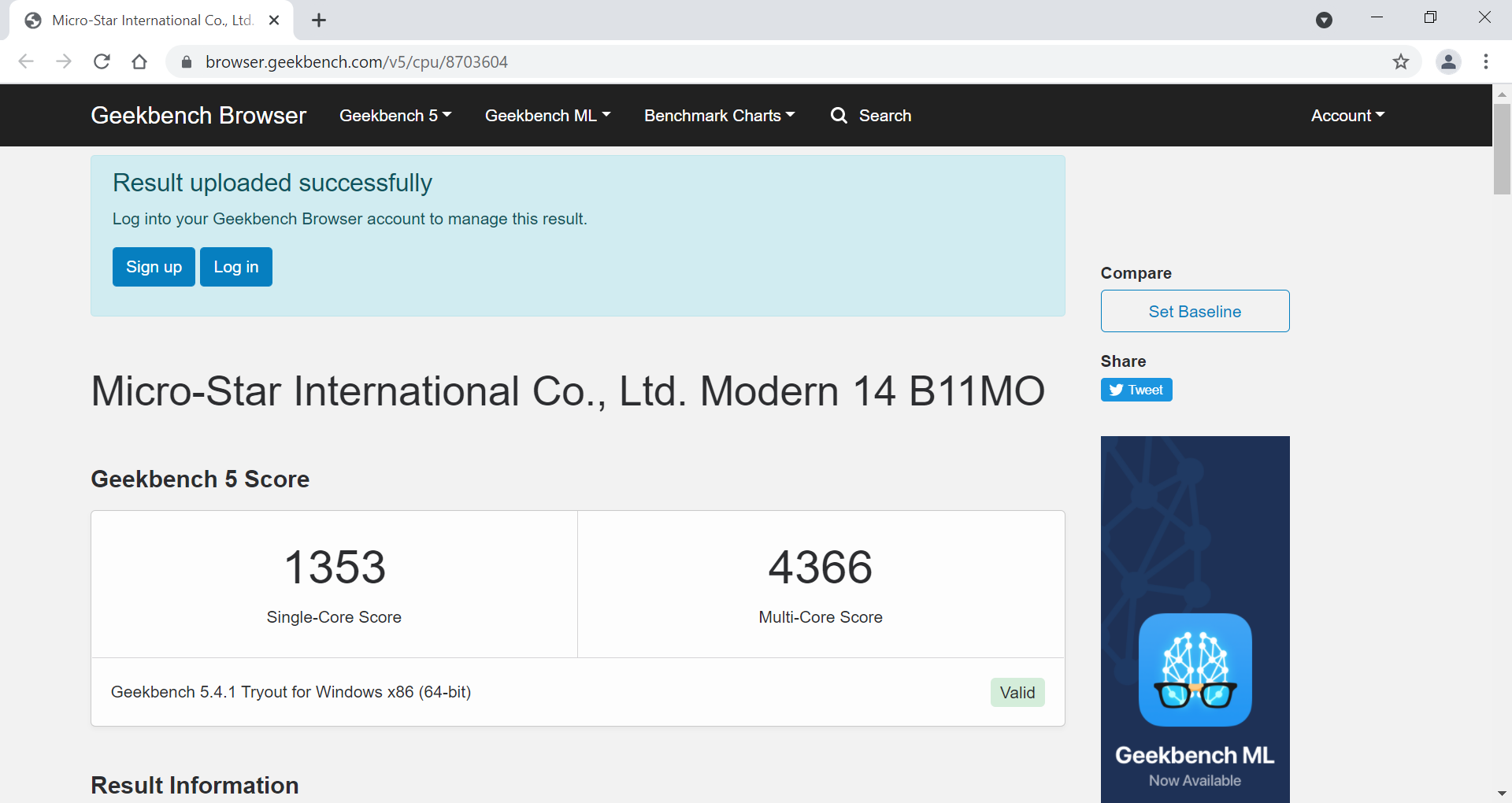This screenshot has width=1512, height=803.
Task: Click the 'Result uploaded successfully' heading
Action: 272,183
